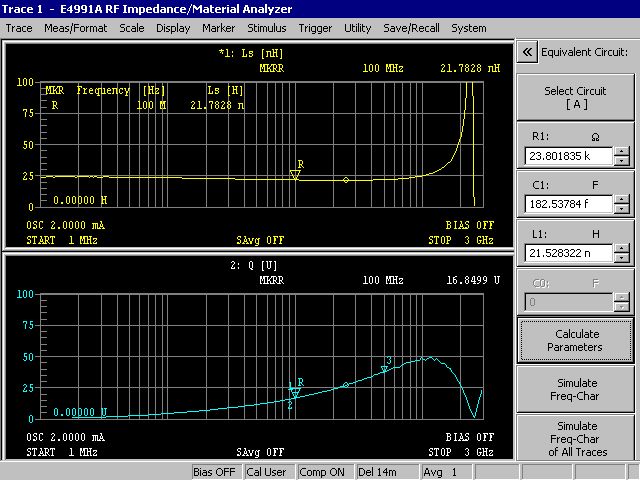Raise L1 value with the up arrow
Image resolution: width=640 pixels, height=480 pixels.
tap(622, 249)
